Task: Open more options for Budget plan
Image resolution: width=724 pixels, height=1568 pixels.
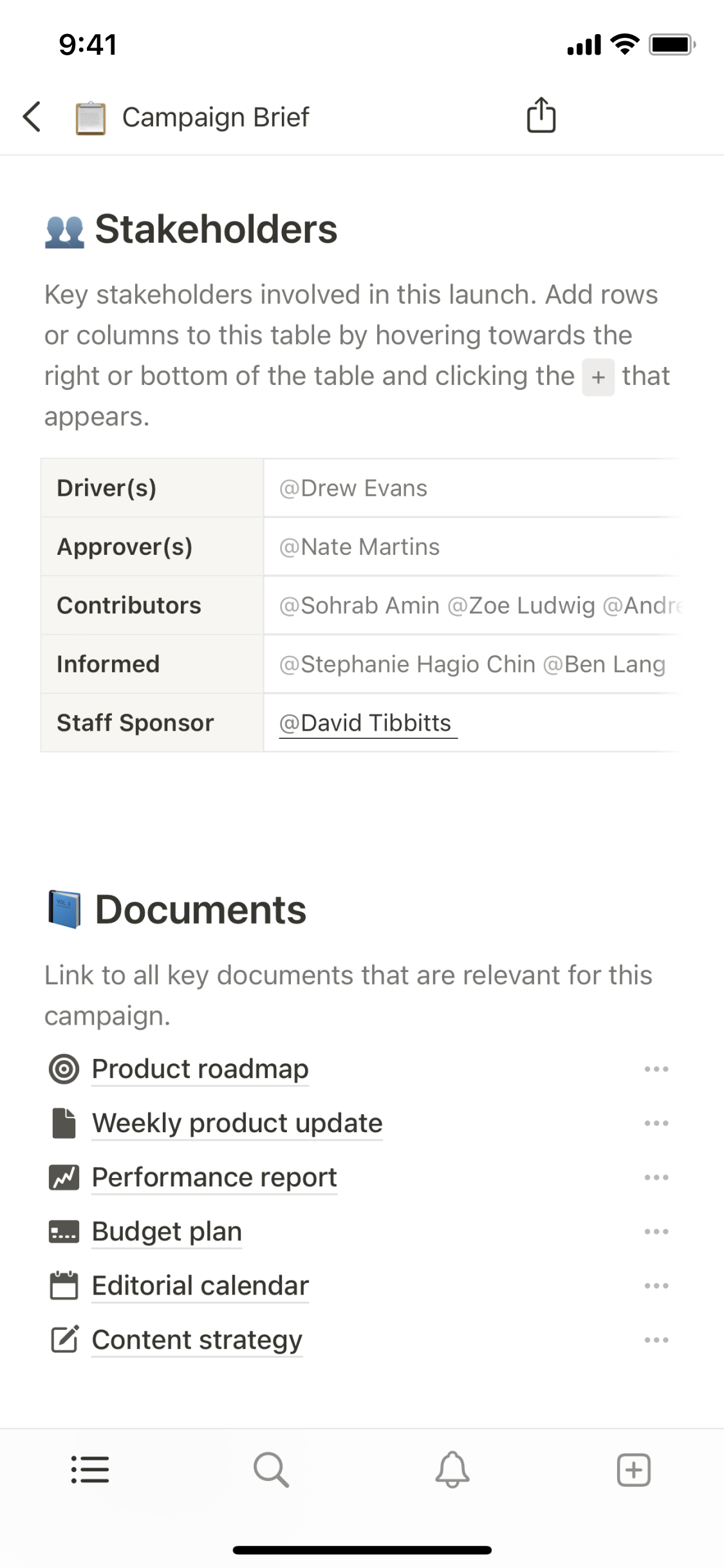Action: click(656, 1231)
